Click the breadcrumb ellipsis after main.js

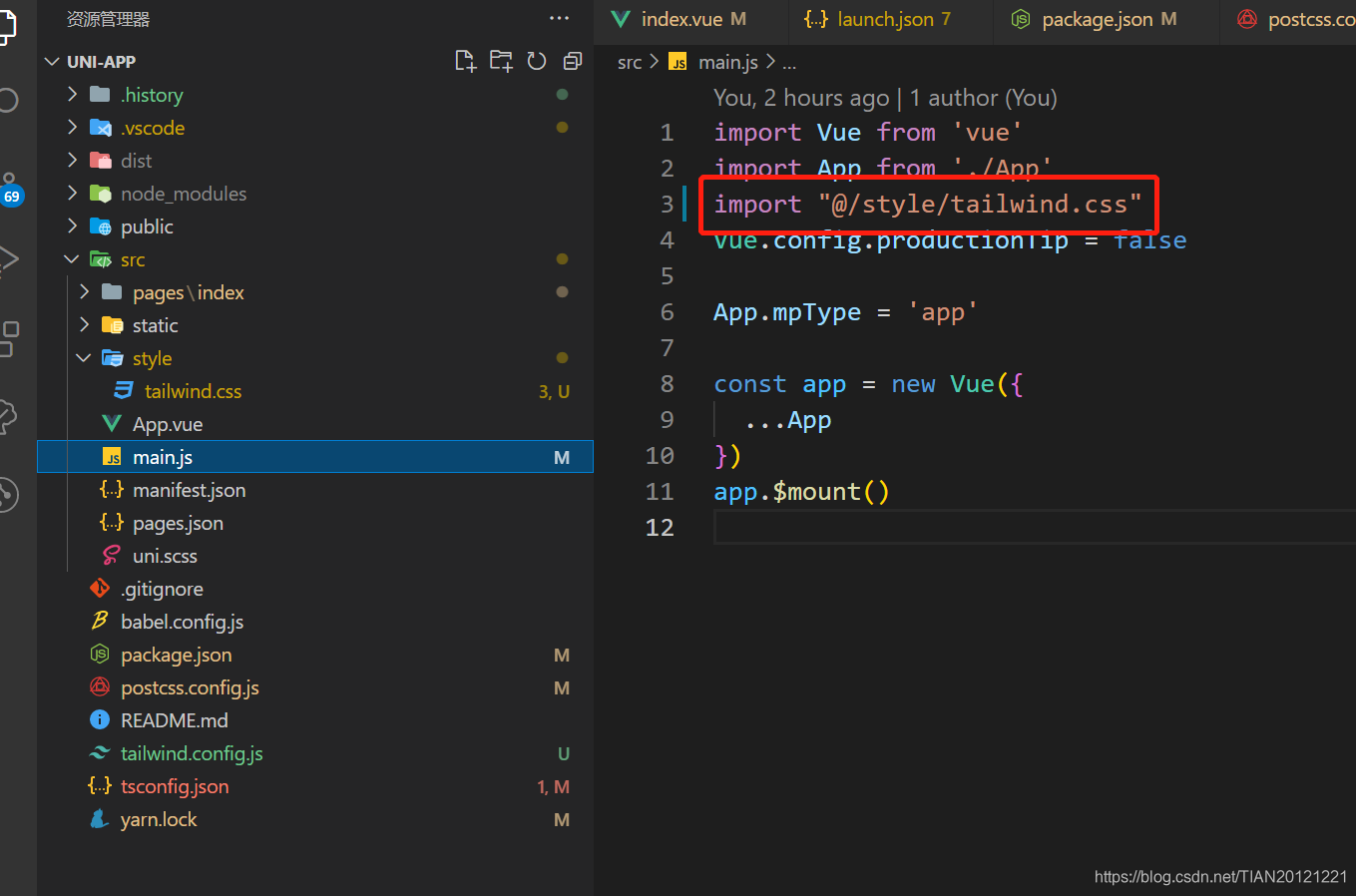tap(788, 62)
